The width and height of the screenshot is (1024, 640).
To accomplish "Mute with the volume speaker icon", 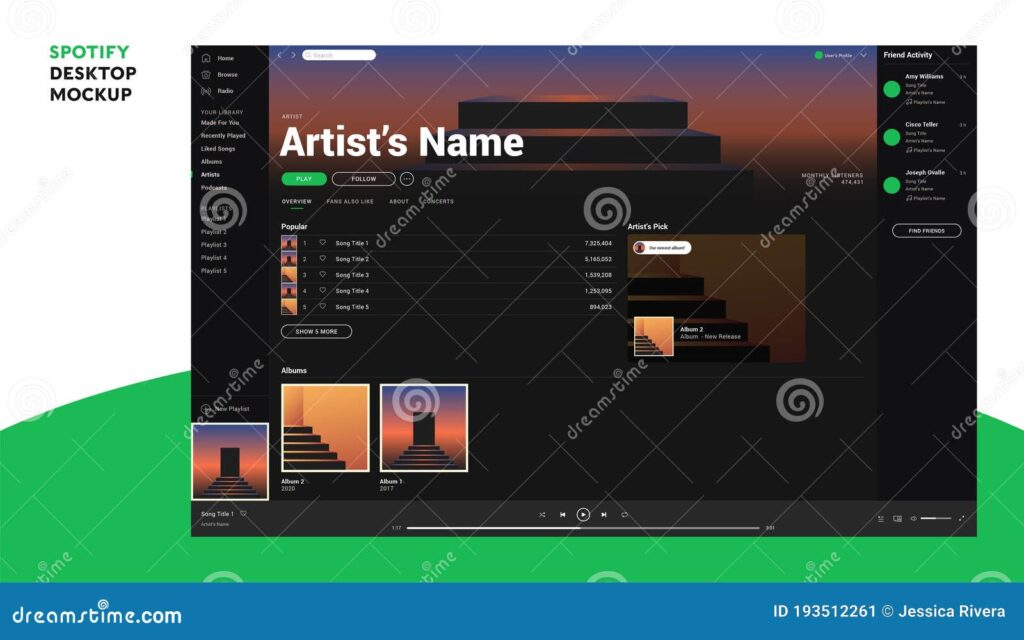I will pos(914,519).
